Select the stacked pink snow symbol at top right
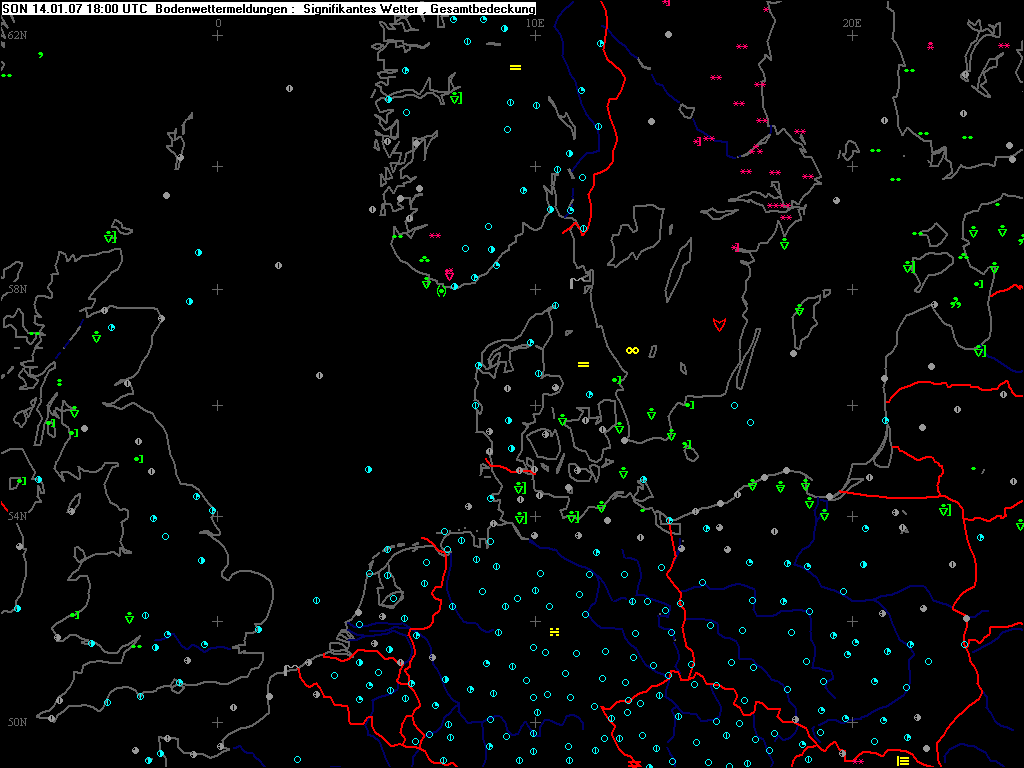The image size is (1024, 768). click(930, 45)
